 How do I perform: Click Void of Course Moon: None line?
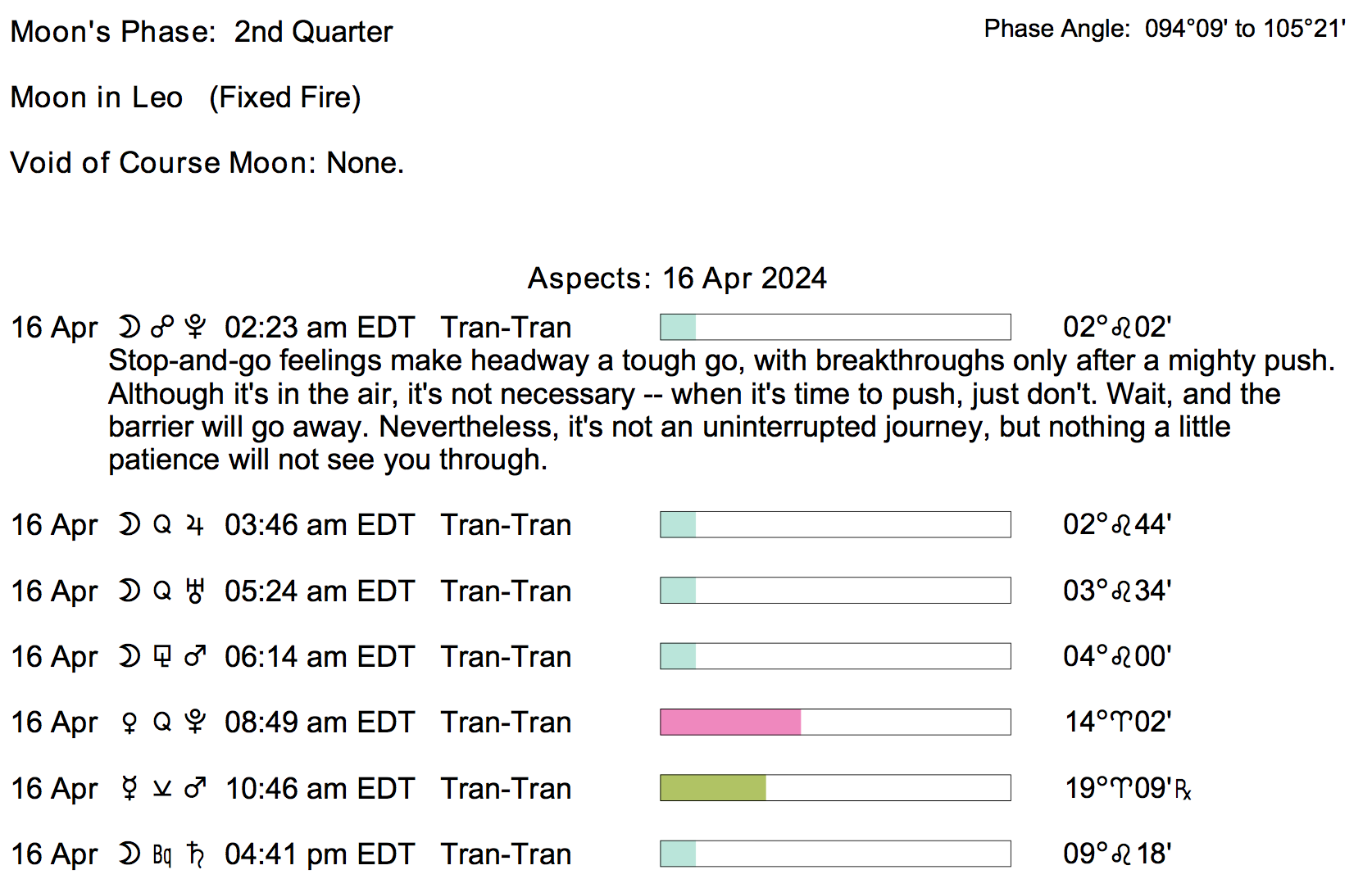pos(207,163)
